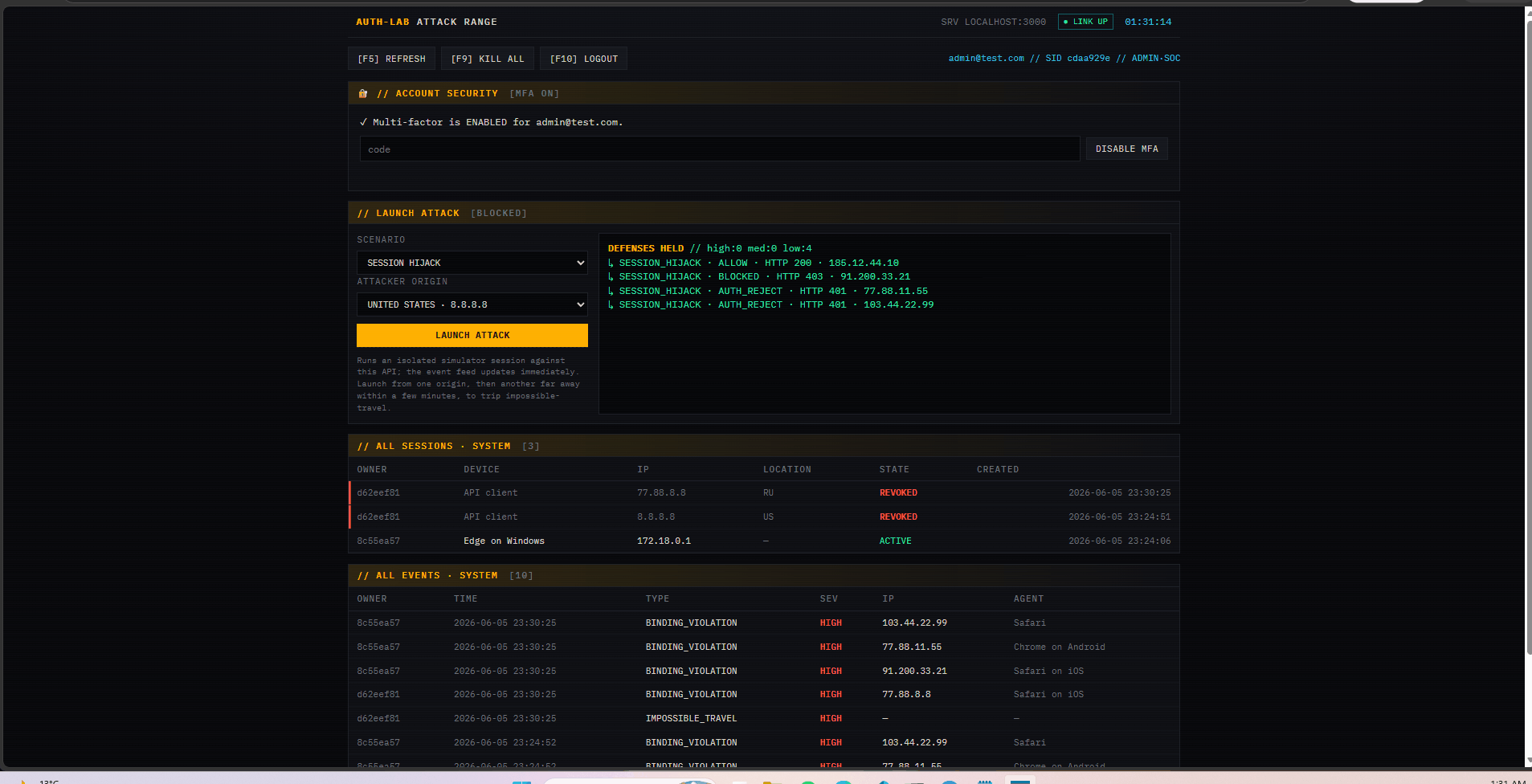Click IP 77.88.8.8 in the sessions table
1532x784 pixels.
click(x=661, y=492)
